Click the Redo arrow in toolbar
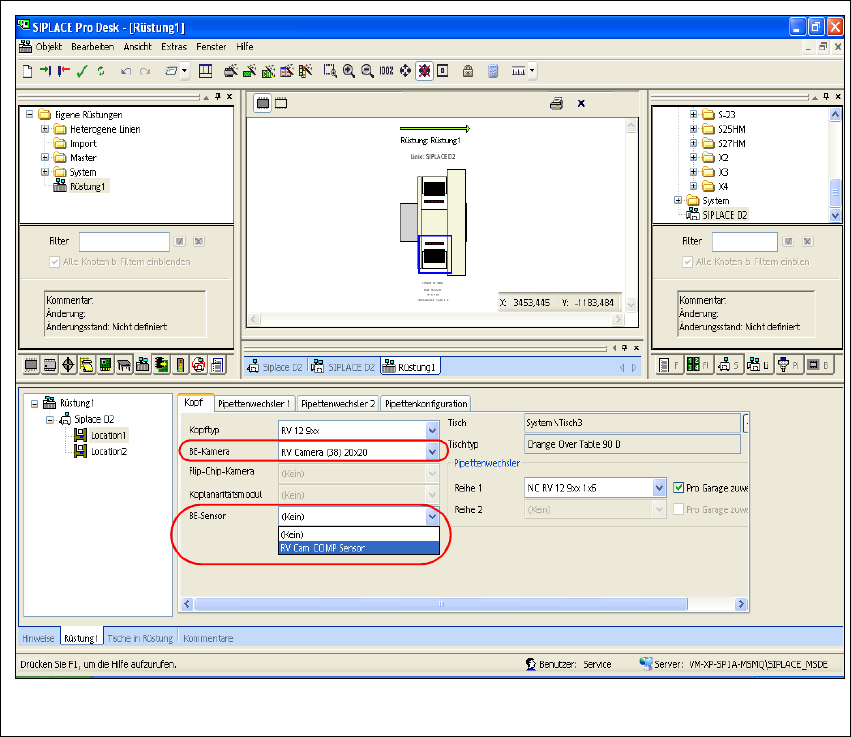 click(x=145, y=71)
